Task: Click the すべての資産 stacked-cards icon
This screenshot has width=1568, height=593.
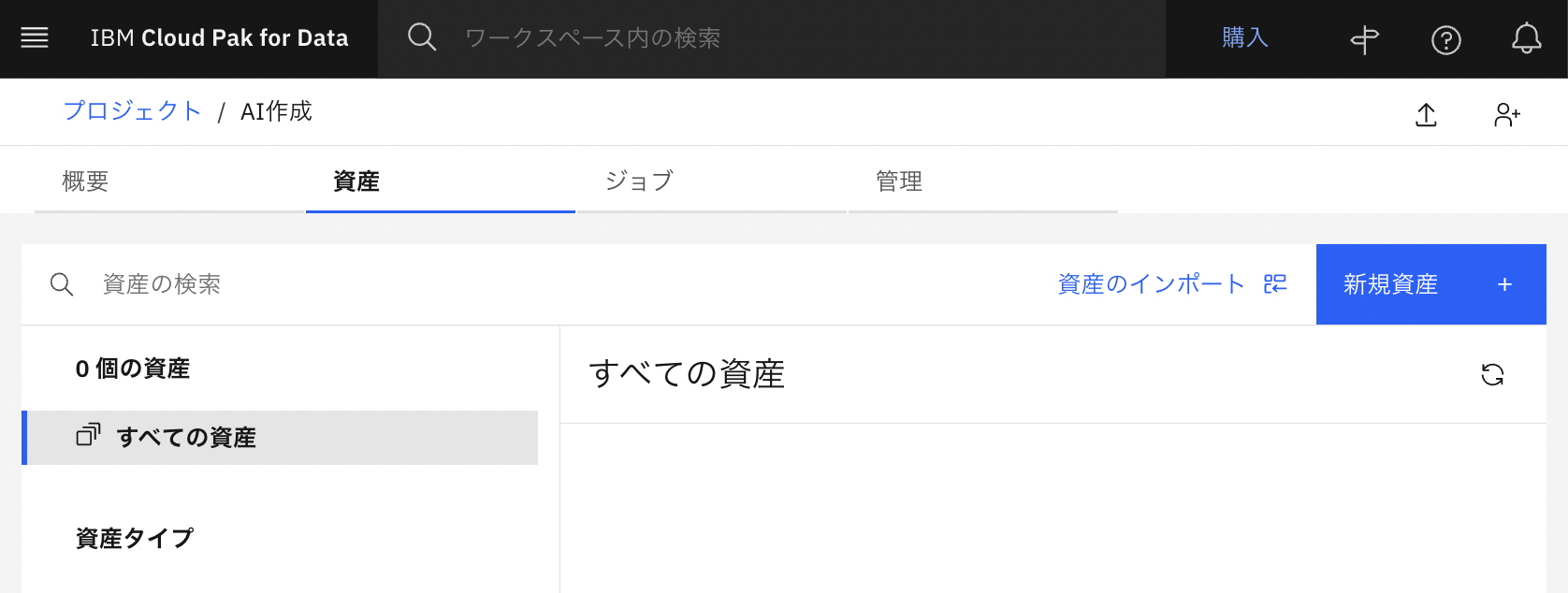Action: (x=87, y=437)
